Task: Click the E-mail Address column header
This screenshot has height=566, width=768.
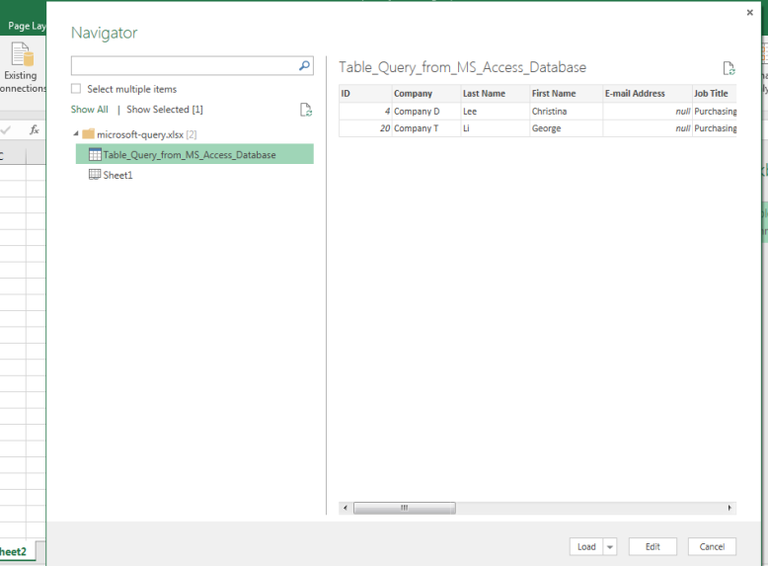Action: coord(647,94)
